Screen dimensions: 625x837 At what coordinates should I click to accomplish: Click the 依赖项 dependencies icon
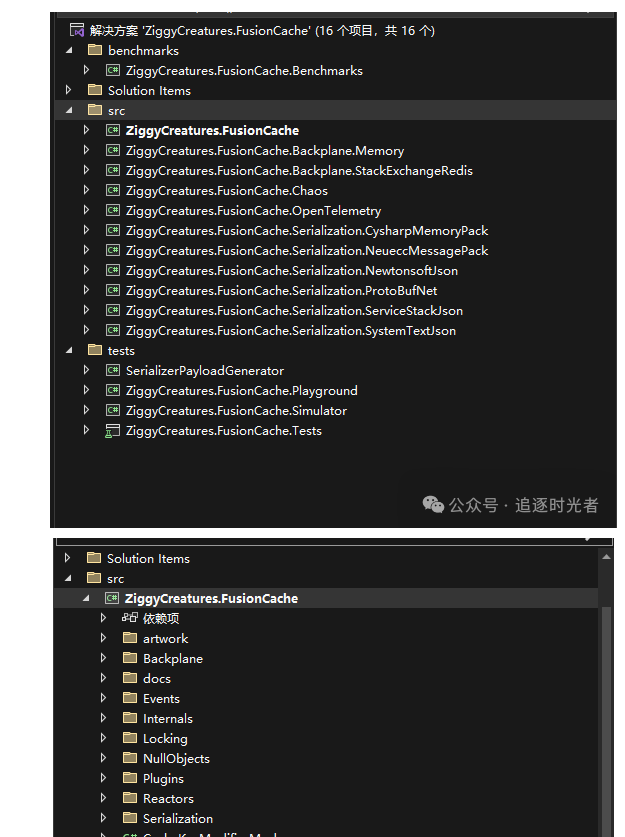click(130, 618)
